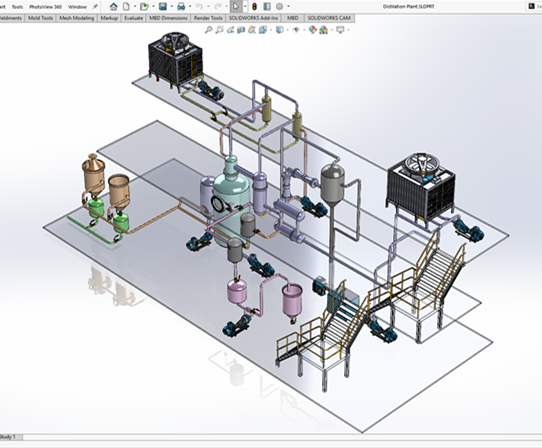
Task: Expand the Print dropdown arrow
Action: [190, 6]
